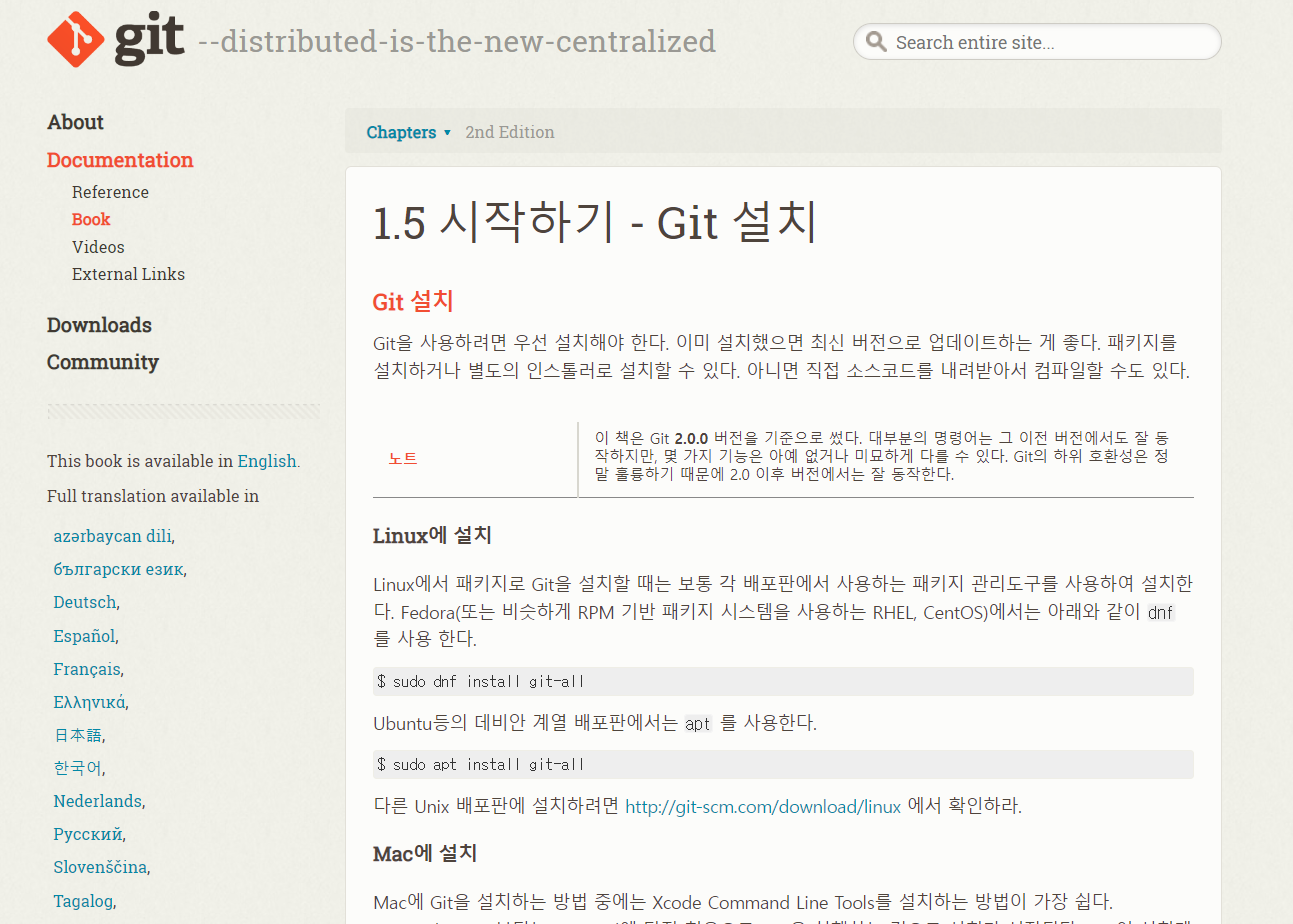The width and height of the screenshot is (1293, 924).
Task: Open the Русский translation
Action: pos(88,834)
